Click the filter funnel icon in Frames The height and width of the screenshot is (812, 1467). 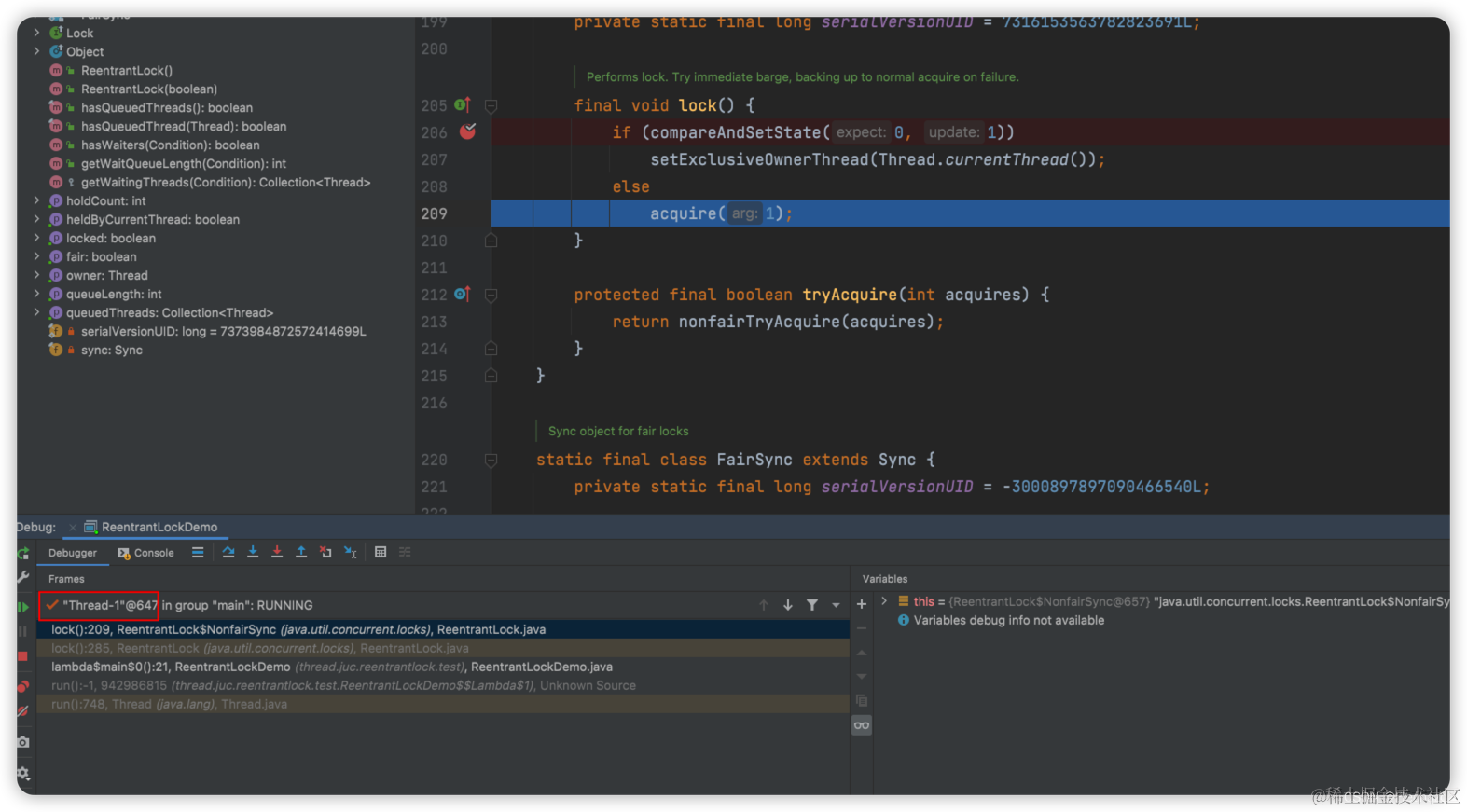coord(812,605)
